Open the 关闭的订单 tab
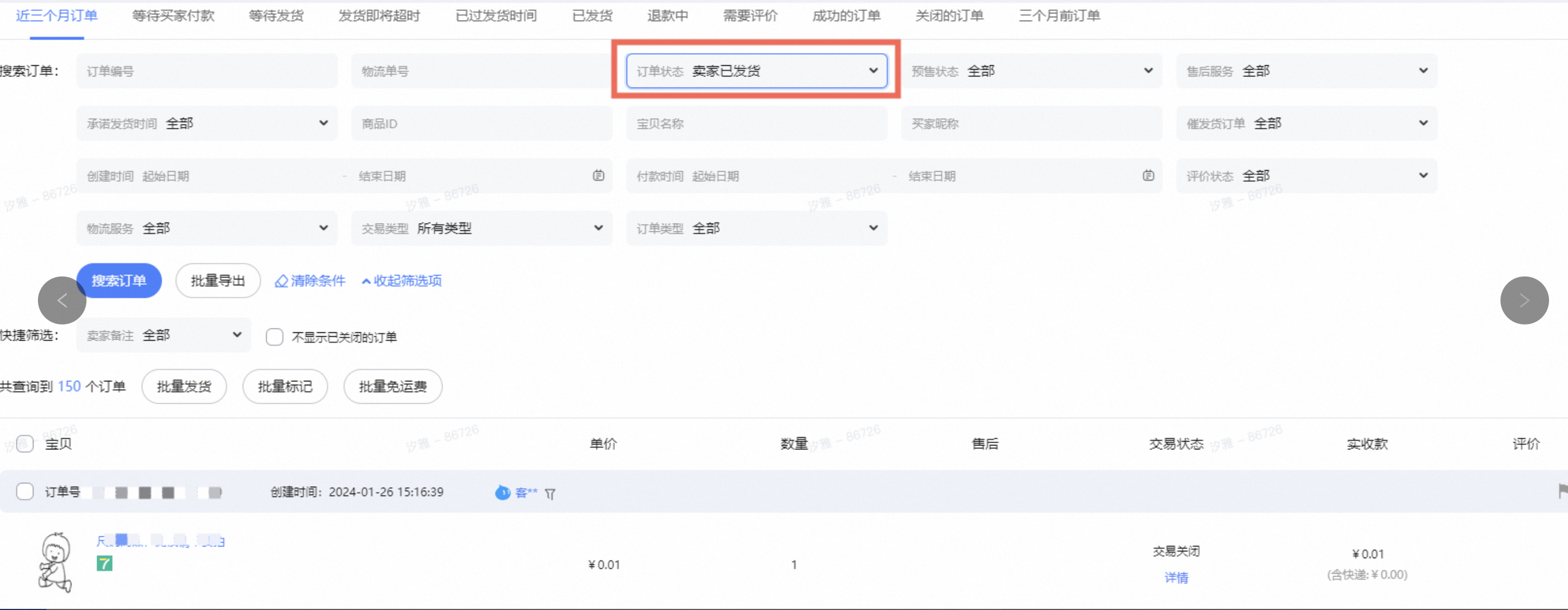Viewport: 1568px width, 610px height. point(950,16)
